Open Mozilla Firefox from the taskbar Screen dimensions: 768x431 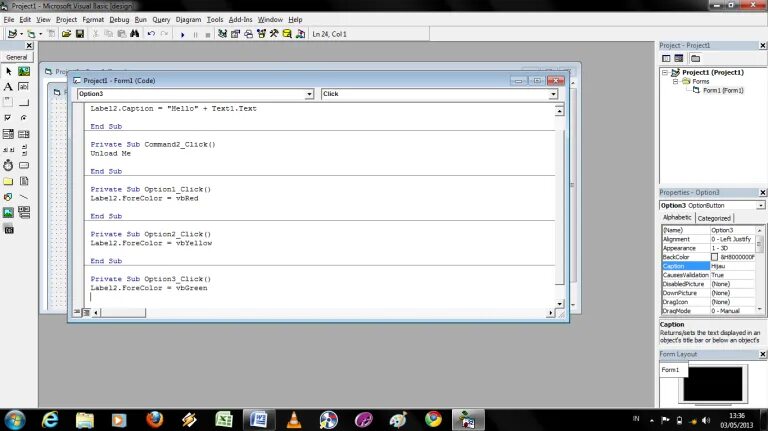(x=154, y=420)
